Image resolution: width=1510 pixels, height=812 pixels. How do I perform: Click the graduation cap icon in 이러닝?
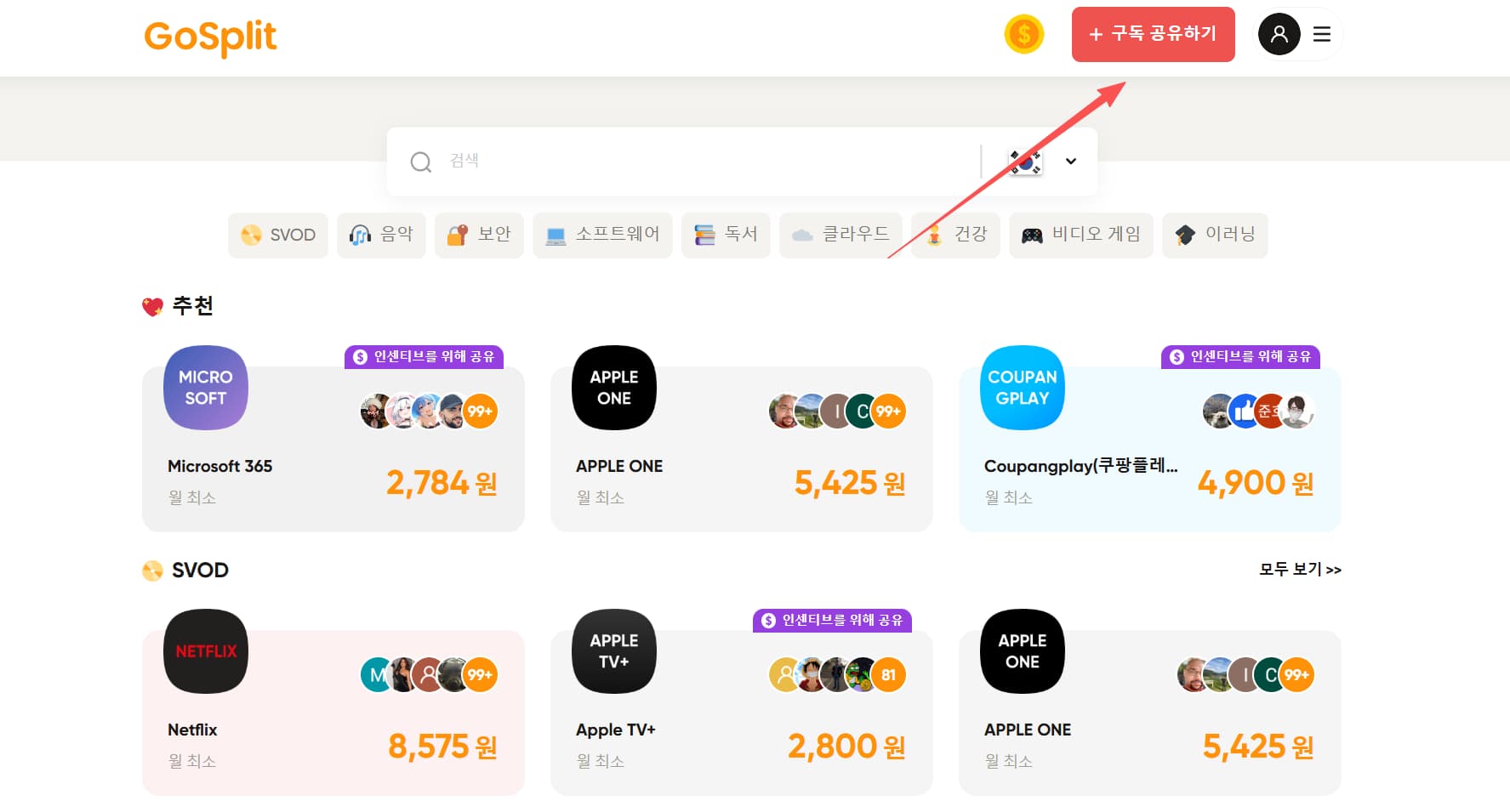(x=1185, y=236)
